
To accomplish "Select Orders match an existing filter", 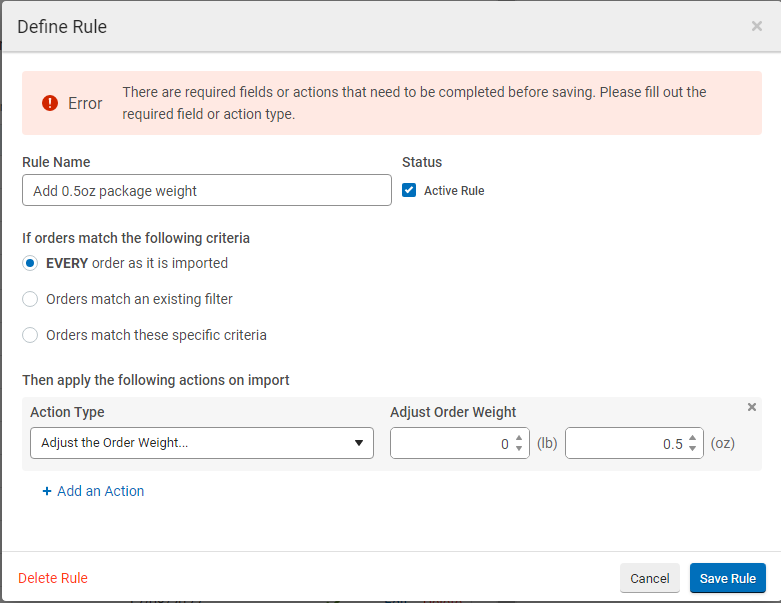I will (x=30, y=299).
